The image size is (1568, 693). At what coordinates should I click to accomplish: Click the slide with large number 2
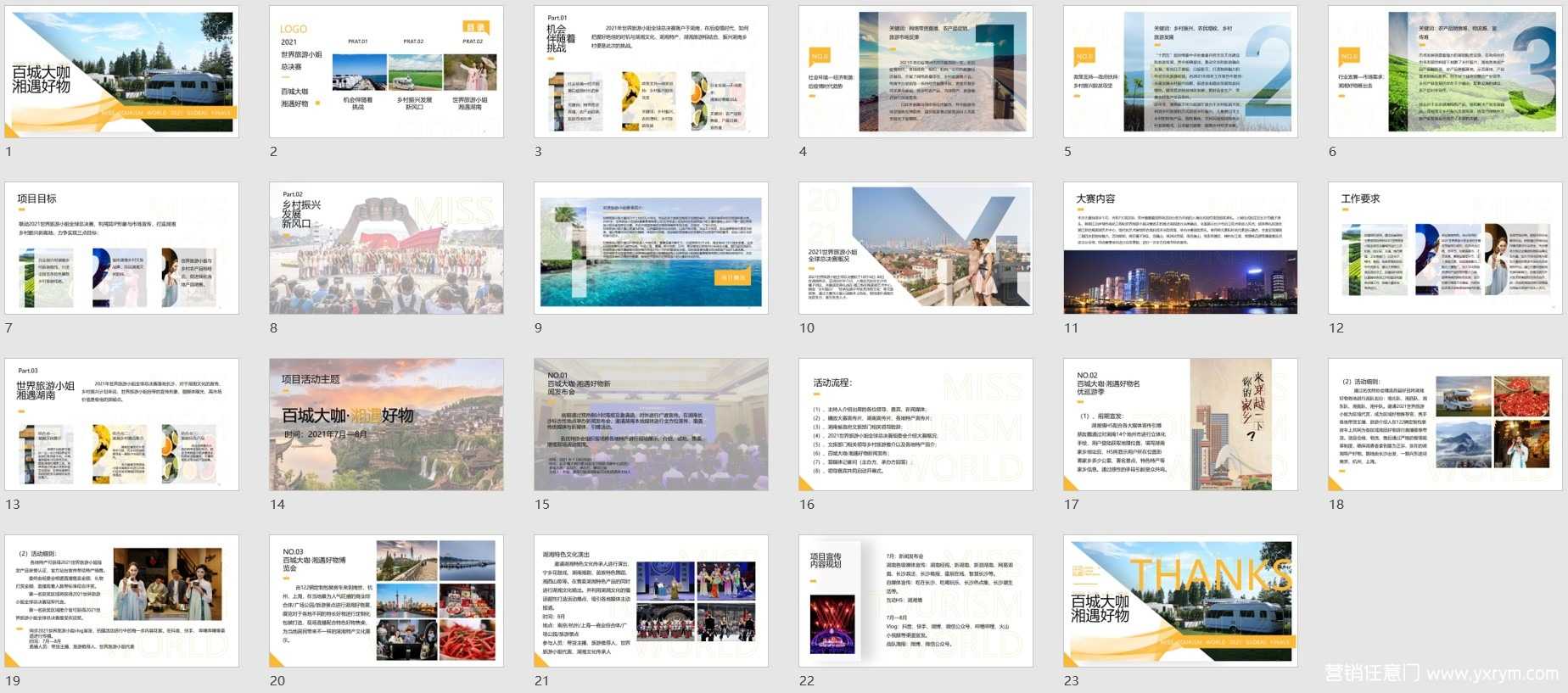pyautogui.click(x=1180, y=72)
